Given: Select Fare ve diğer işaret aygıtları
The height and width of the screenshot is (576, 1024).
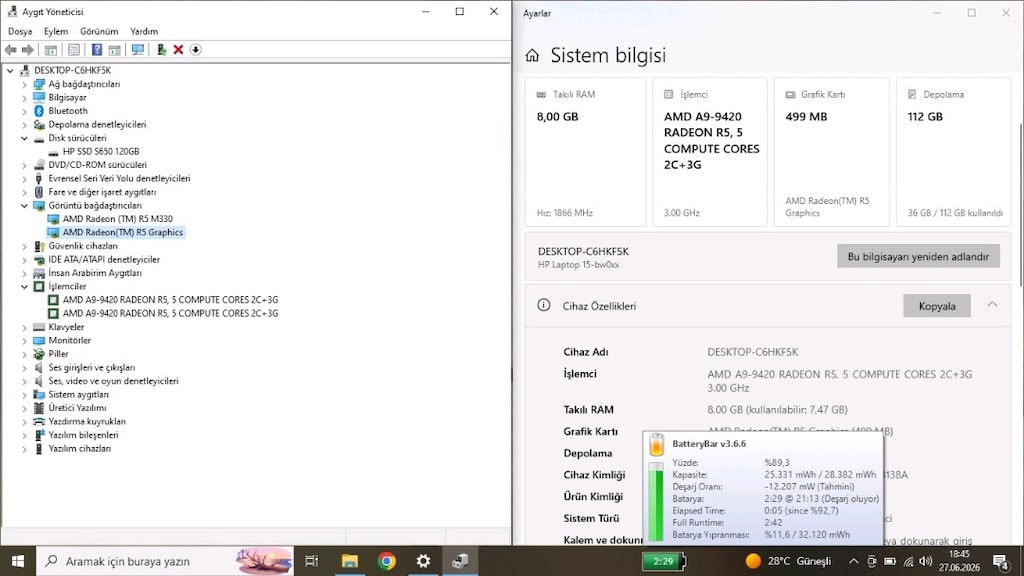Looking at the screenshot, I should click(102, 192).
